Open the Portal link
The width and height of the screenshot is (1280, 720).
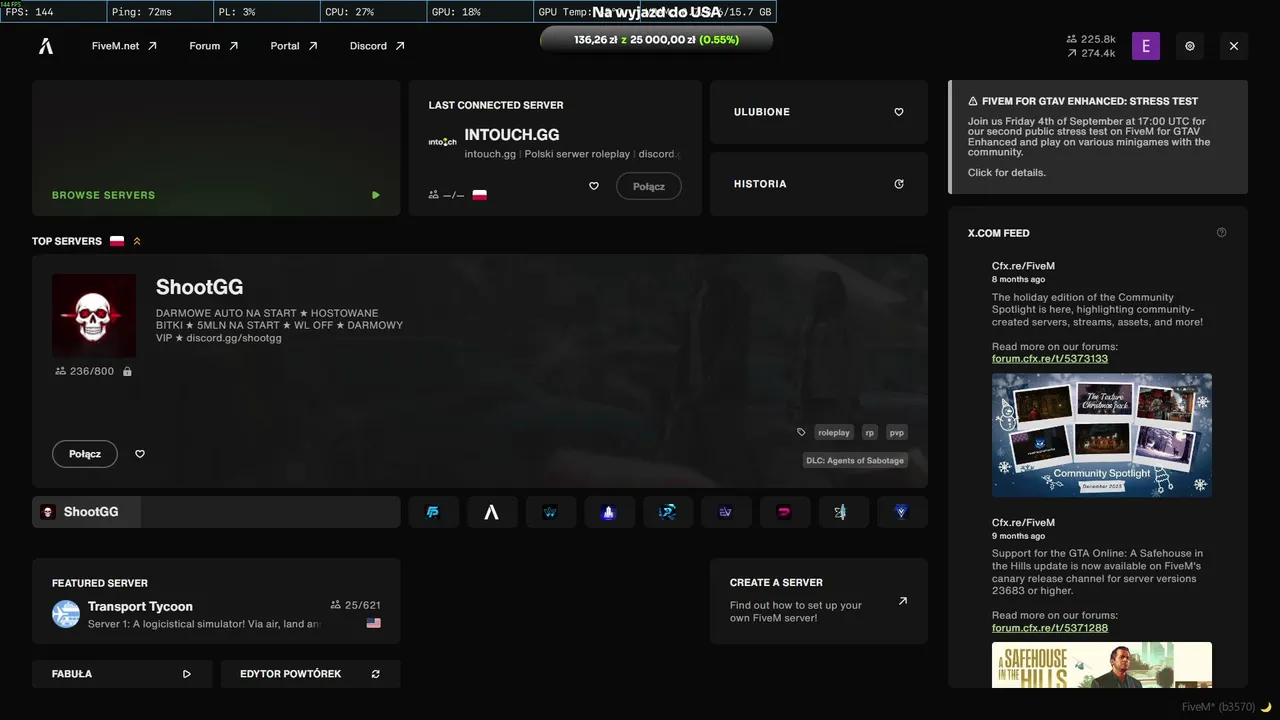[x=294, y=46]
